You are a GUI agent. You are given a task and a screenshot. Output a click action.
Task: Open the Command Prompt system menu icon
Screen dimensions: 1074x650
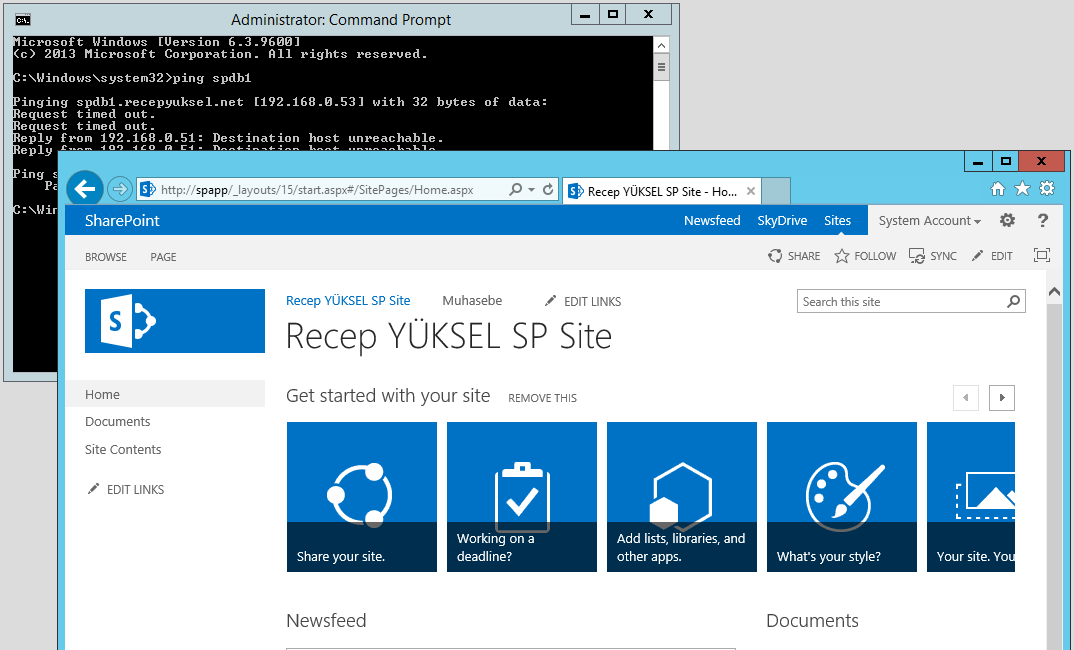pyautogui.click(x=23, y=19)
